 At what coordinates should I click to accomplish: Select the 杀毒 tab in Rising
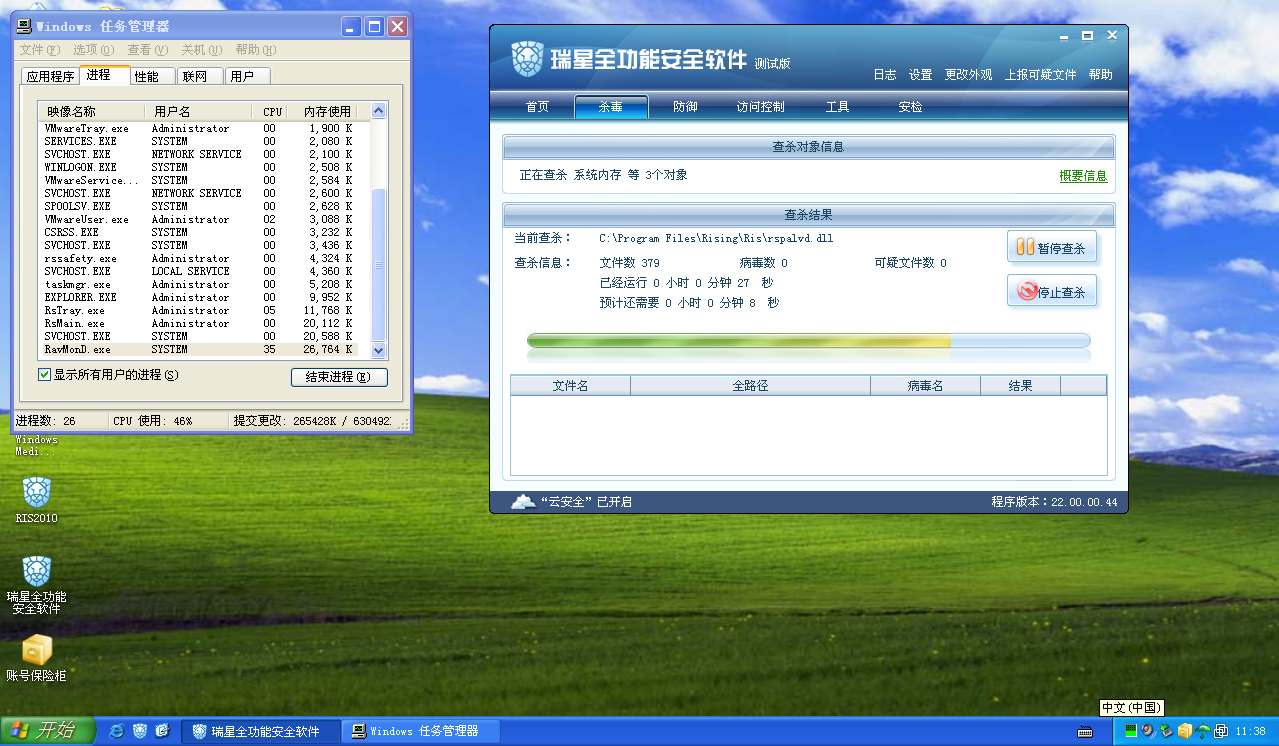pos(611,107)
